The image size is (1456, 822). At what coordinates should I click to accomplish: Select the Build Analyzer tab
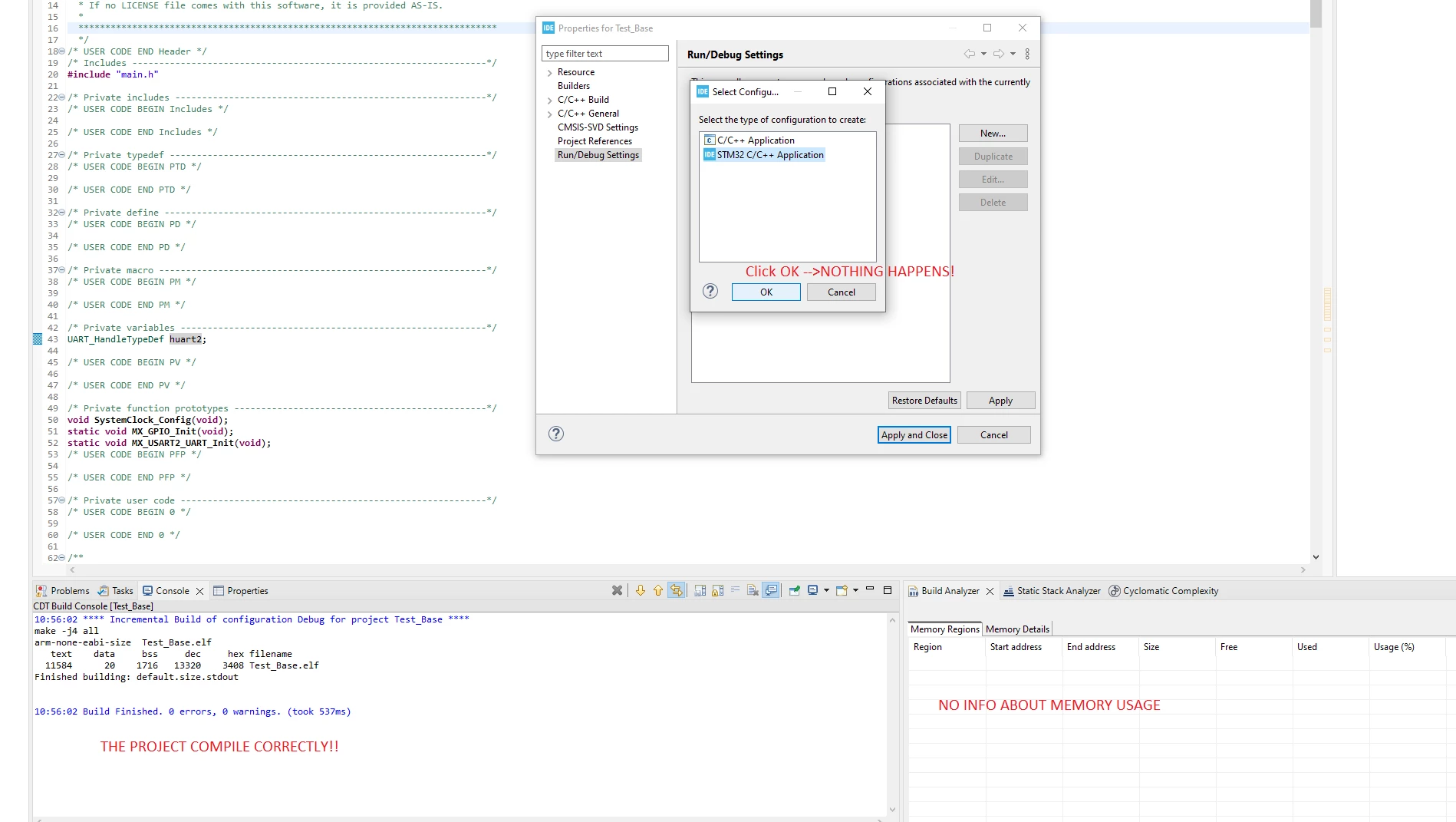(944, 591)
